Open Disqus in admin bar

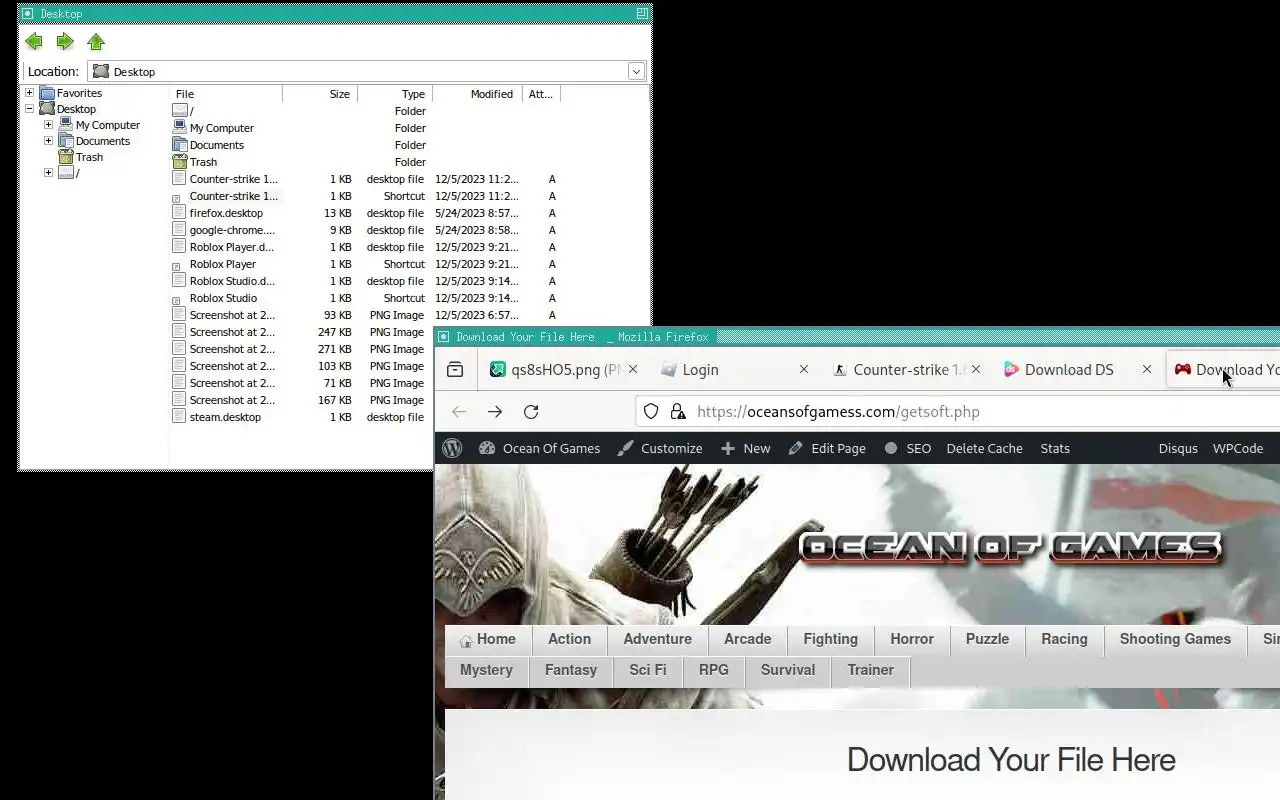click(1178, 448)
